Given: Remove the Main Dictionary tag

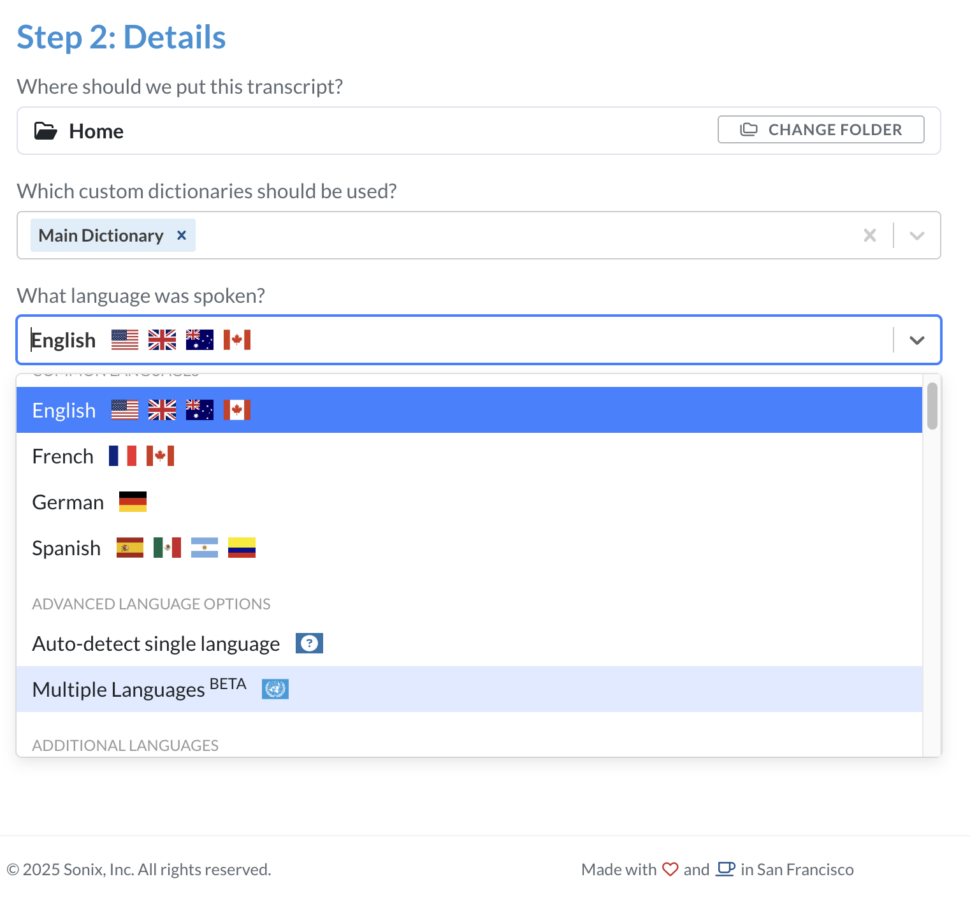Looking at the screenshot, I should click(x=180, y=235).
